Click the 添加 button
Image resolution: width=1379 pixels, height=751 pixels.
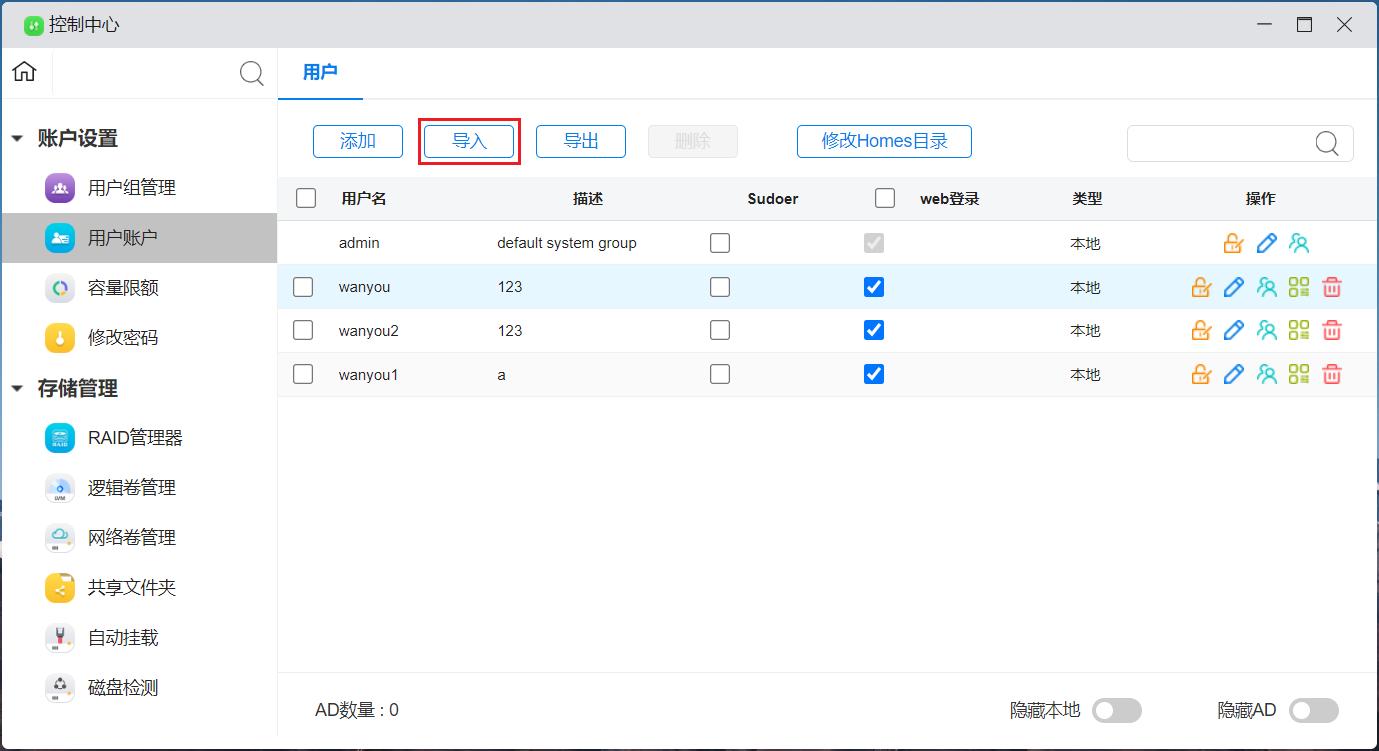[358, 141]
